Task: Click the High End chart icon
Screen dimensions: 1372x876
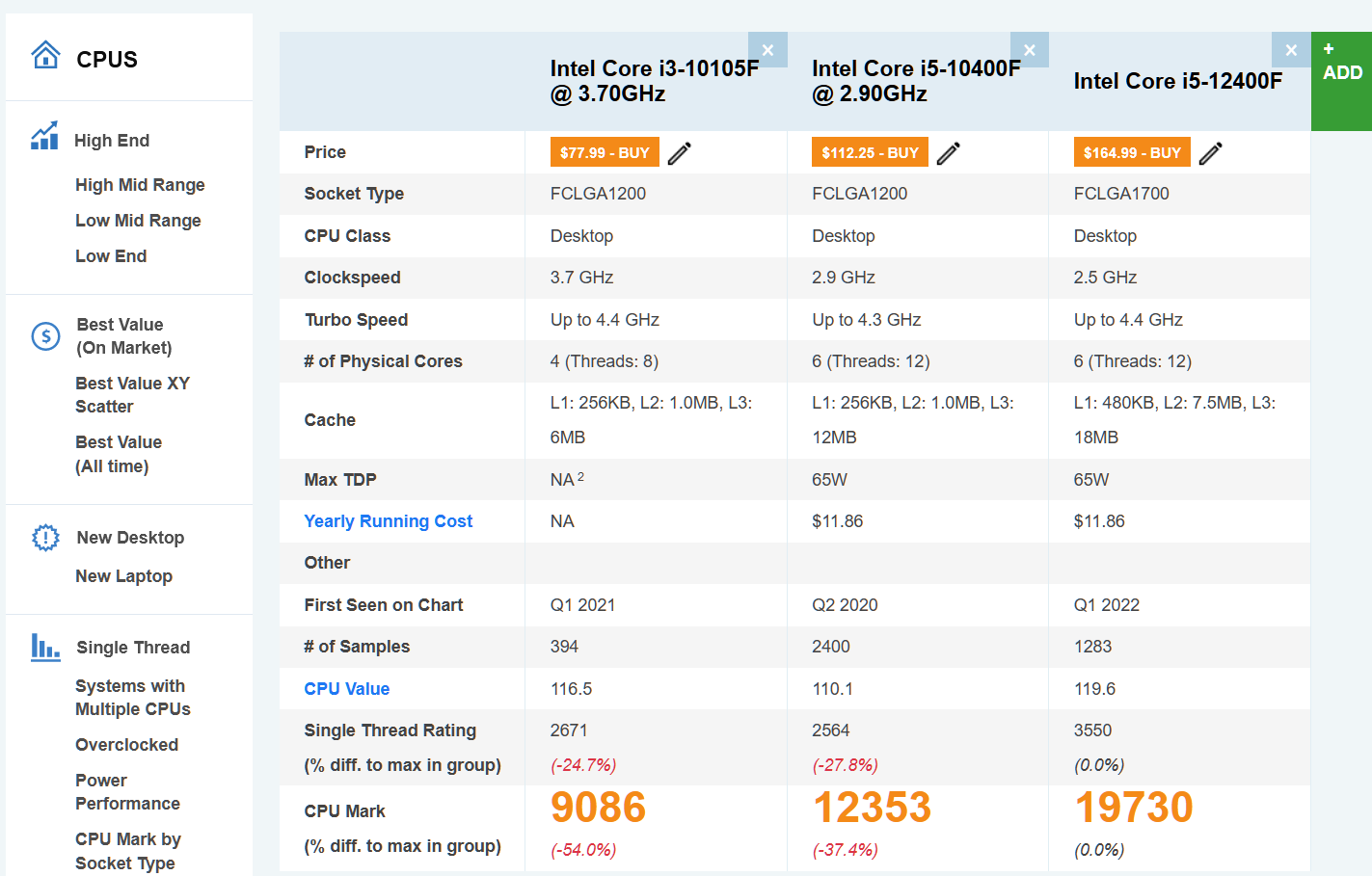Action: pos(44,137)
